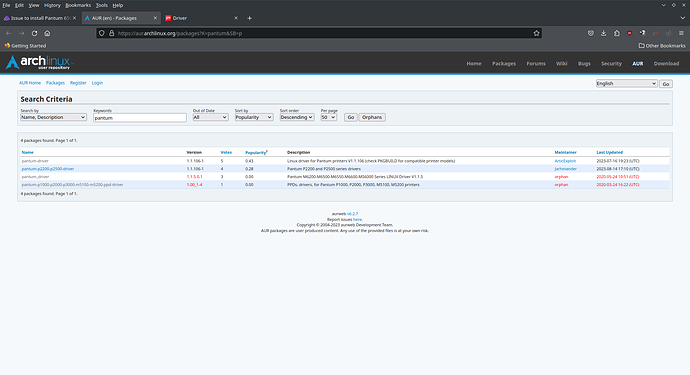Open the pantum-p1000-p2000-p3000-m5100-m5200-ppd-driver package
Image resolution: width=690 pixels, height=375 pixels.
click(x=73, y=185)
